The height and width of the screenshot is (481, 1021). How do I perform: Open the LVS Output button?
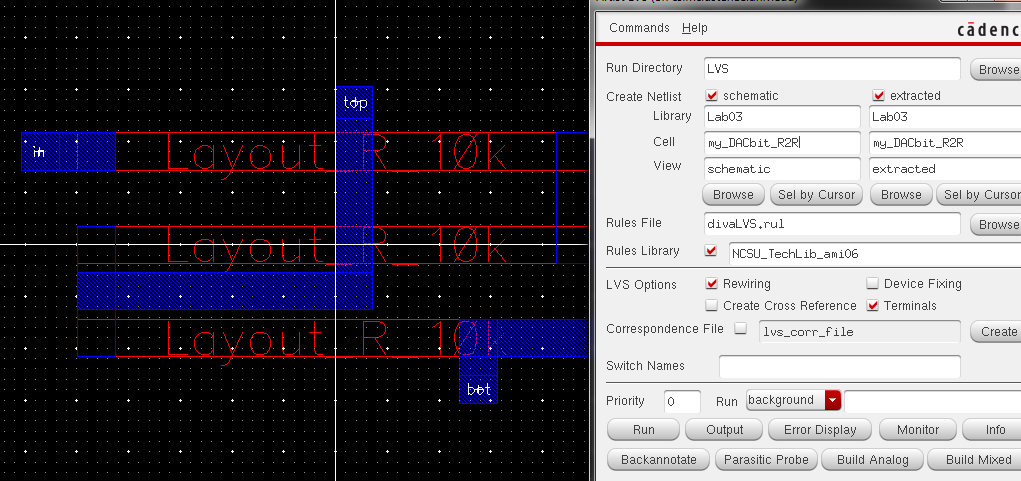tap(724, 430)
